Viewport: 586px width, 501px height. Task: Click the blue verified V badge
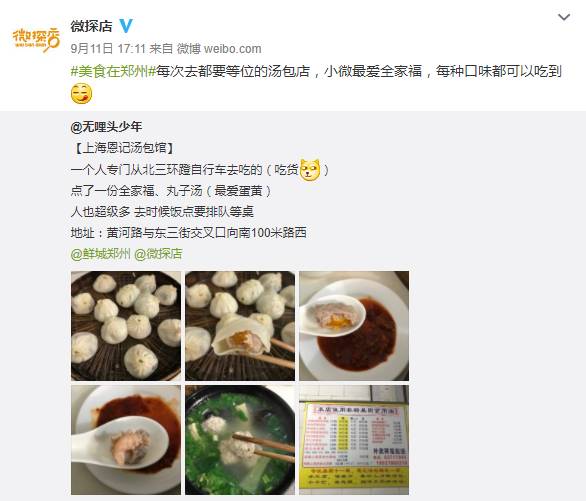(x=126, y=26)
